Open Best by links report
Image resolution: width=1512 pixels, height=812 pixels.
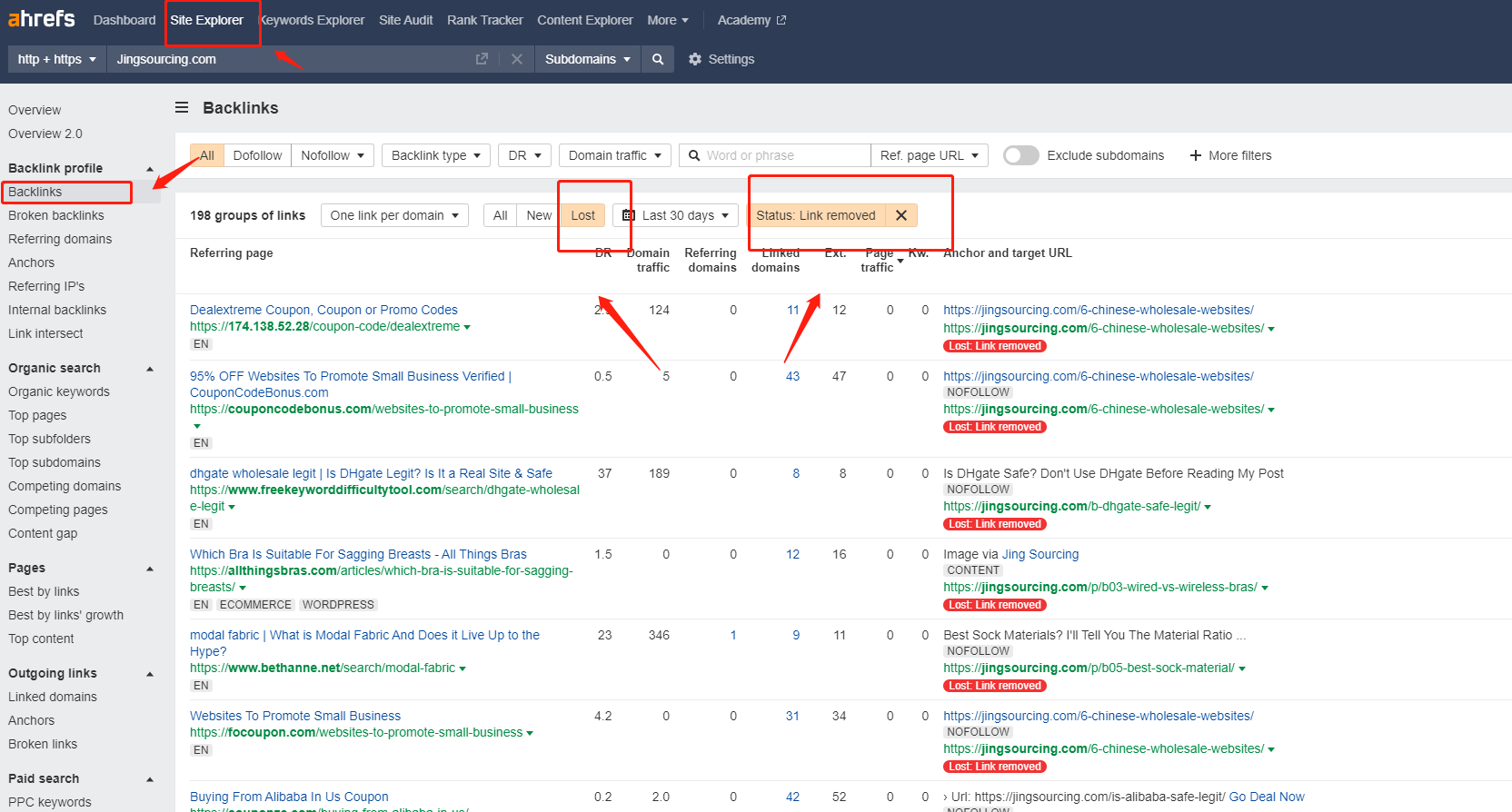click(44, 591)
